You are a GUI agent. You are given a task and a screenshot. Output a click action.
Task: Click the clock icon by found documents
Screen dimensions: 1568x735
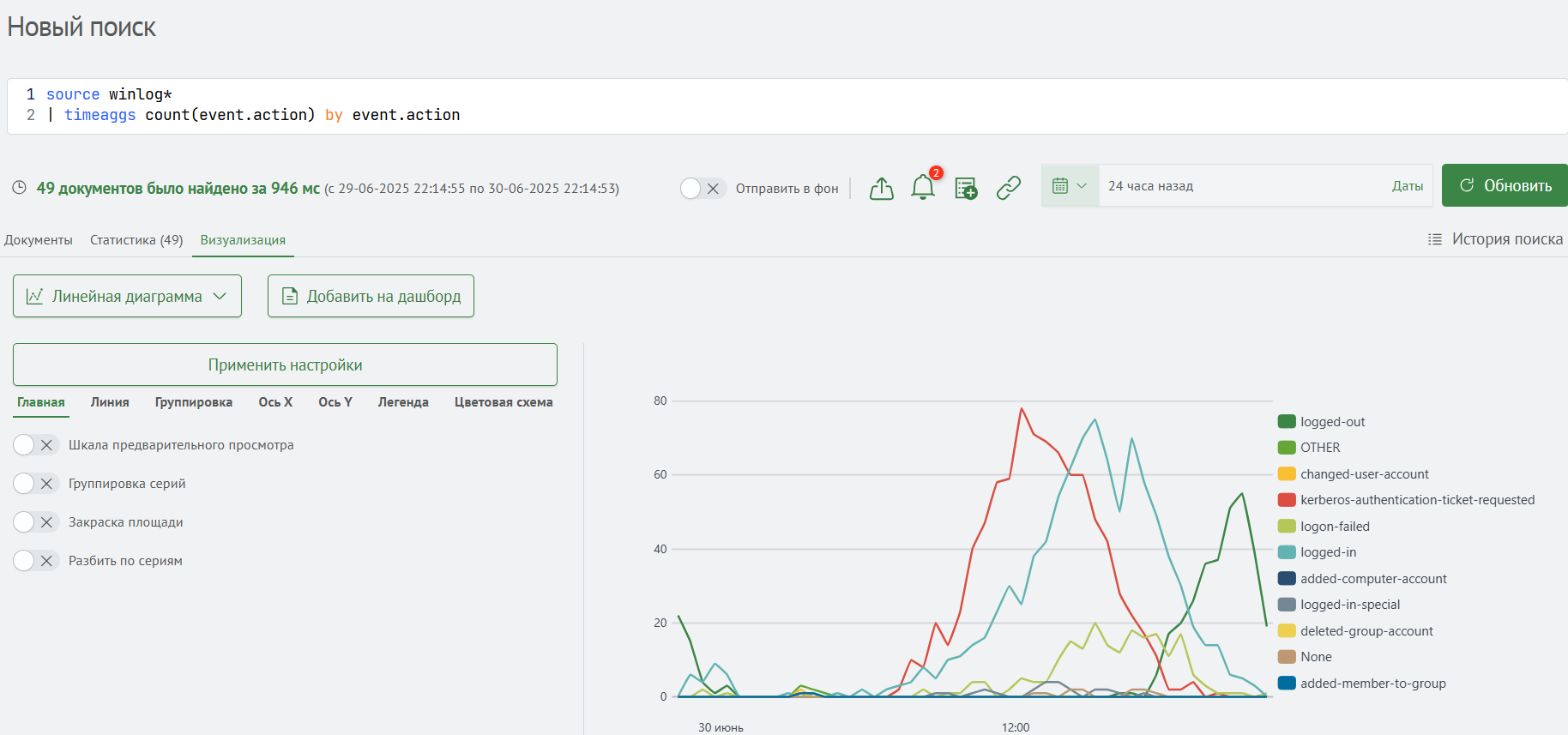pos(19,188)
